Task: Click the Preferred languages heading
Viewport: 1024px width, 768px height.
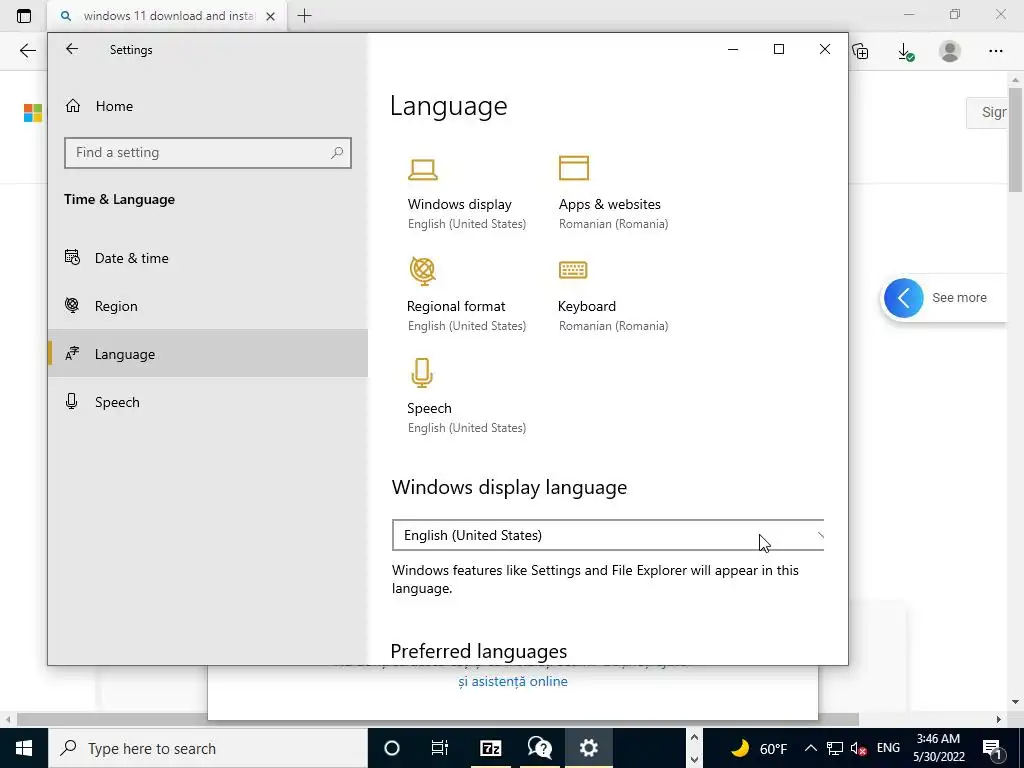Action: (x=479, y=651)
